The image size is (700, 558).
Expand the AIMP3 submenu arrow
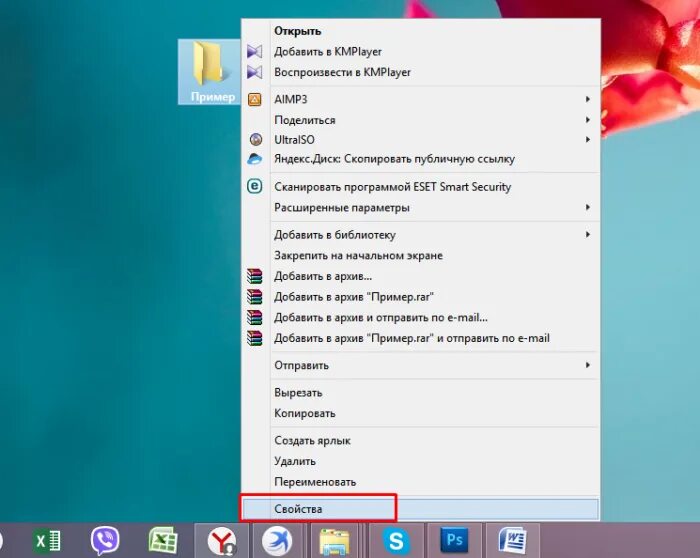[588, 99]
